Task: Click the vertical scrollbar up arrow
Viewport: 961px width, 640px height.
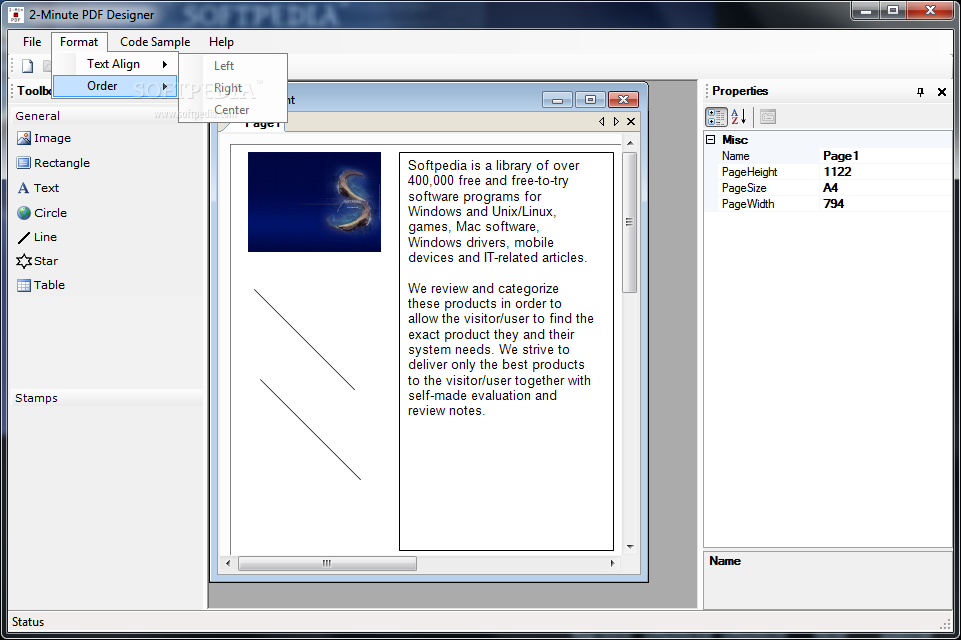Action: [x=629, y=143]
